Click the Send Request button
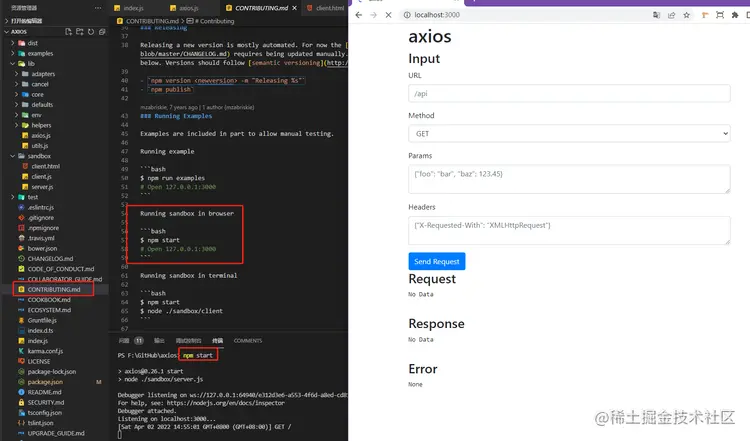This screenshot has height=441, width=750. pos(437,261)
